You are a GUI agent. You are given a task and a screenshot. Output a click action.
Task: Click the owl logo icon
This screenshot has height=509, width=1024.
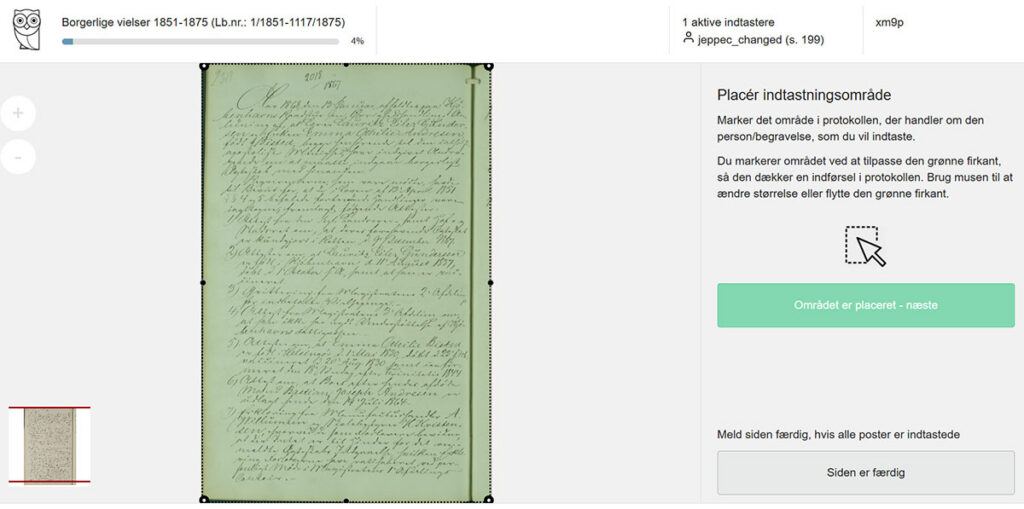click(x=27, y=29)
